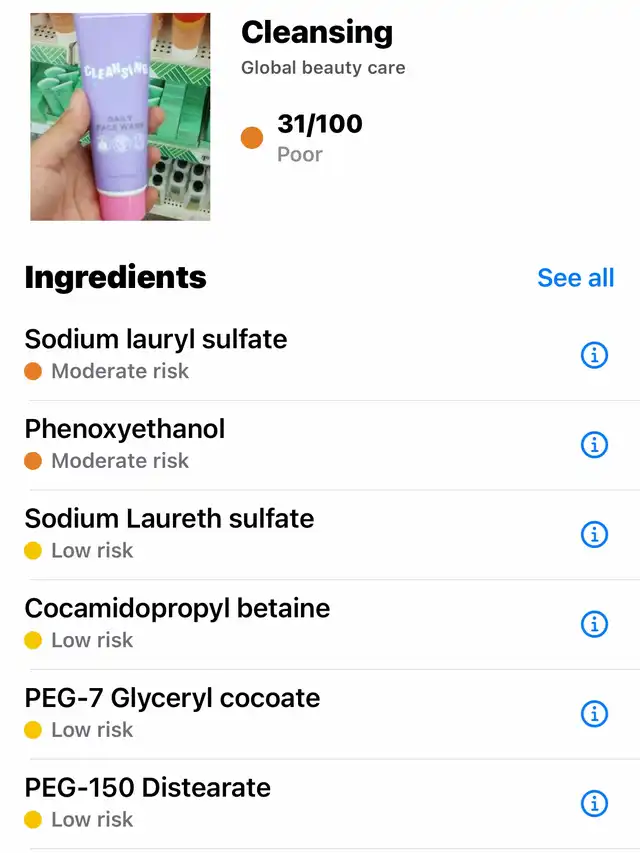Tap the Global beauty care brand name
This screenshot has height=853, width=640.
[x=323, y=67]
